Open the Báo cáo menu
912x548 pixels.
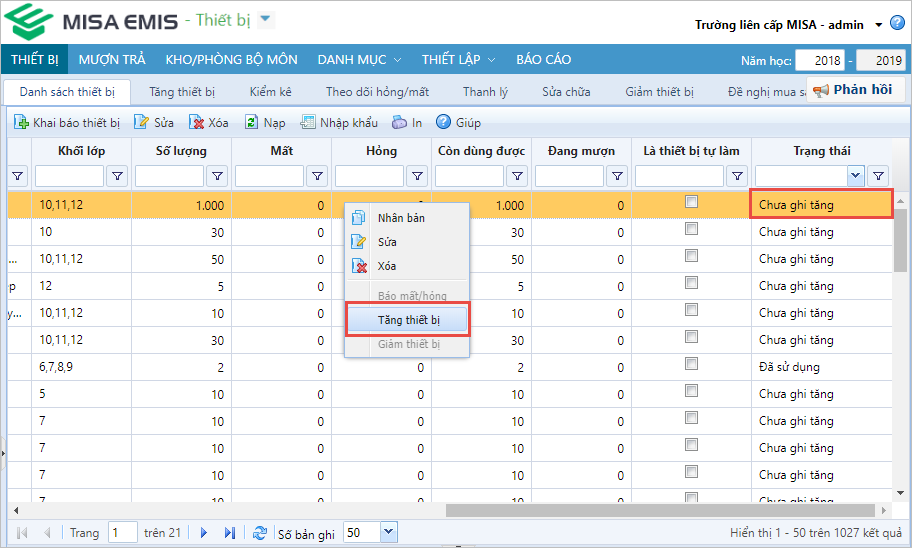pos(543,59)
